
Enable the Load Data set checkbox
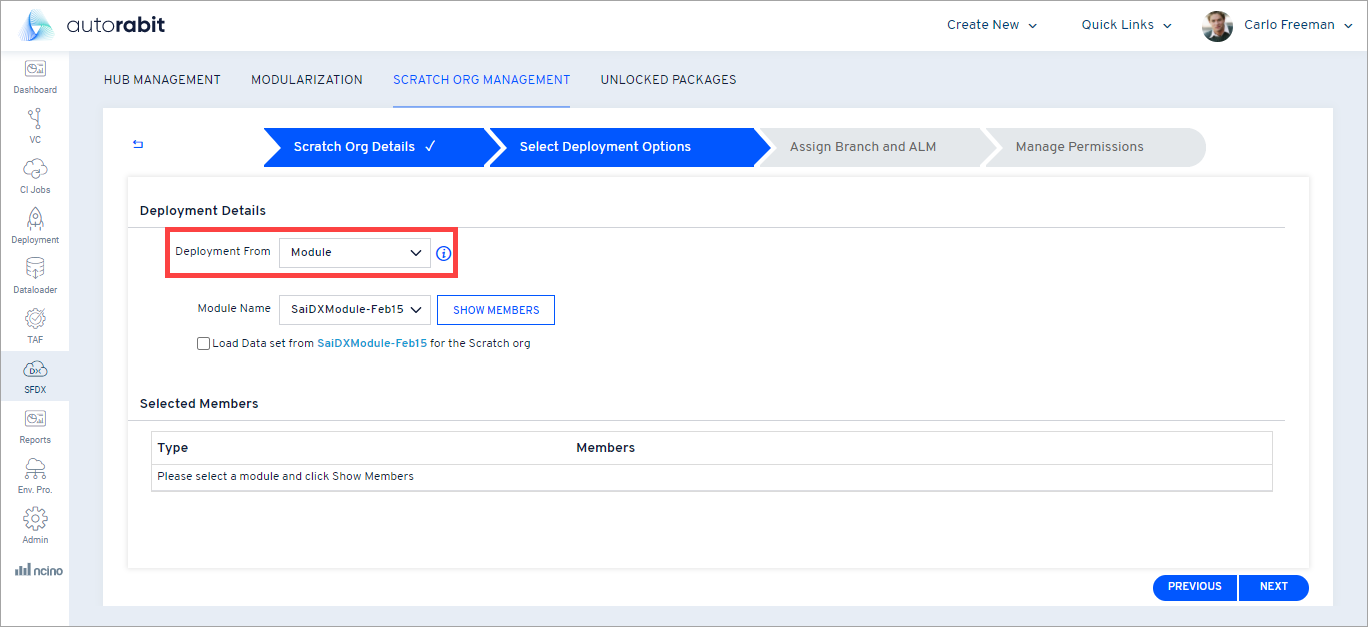(203, 343)
